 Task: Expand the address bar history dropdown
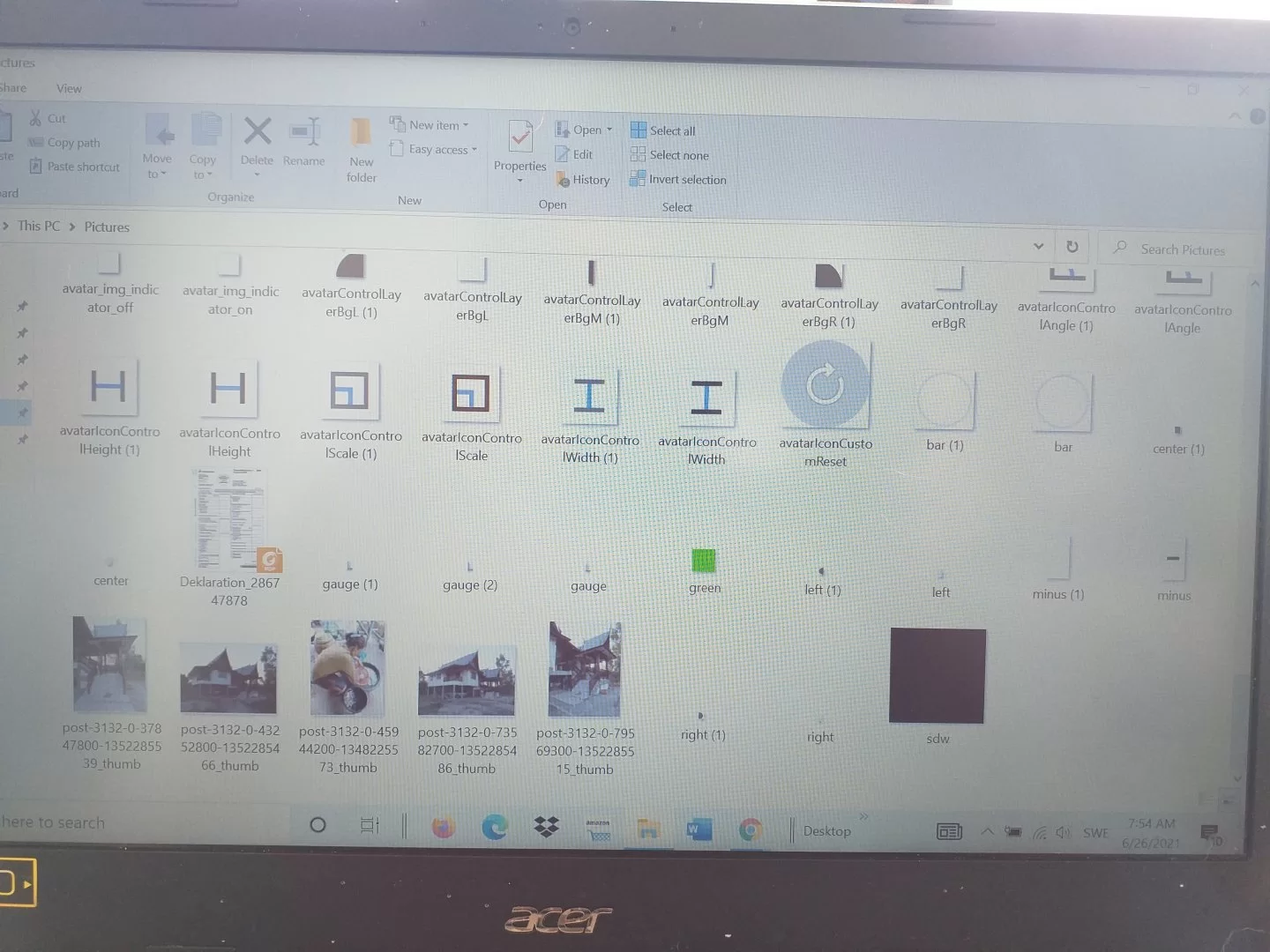coord(1038,247)
